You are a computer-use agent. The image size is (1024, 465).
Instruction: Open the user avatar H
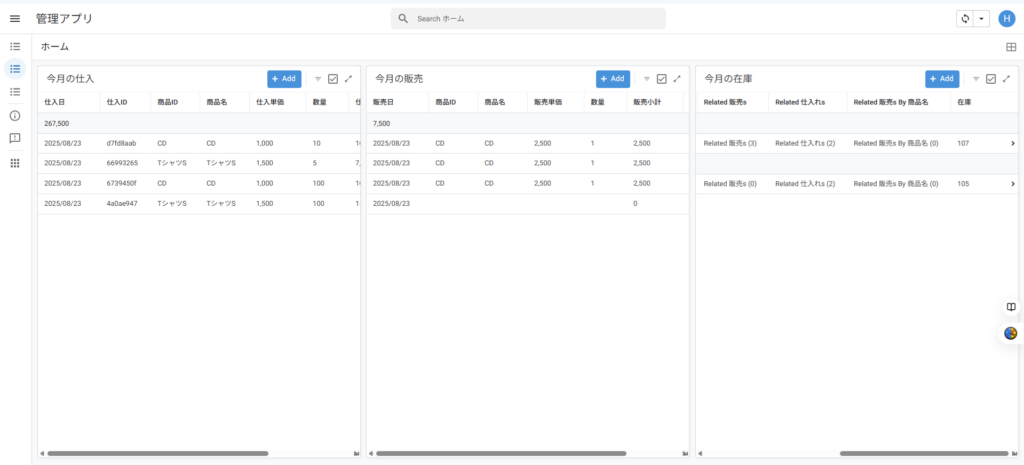(x=1006, y=18)
